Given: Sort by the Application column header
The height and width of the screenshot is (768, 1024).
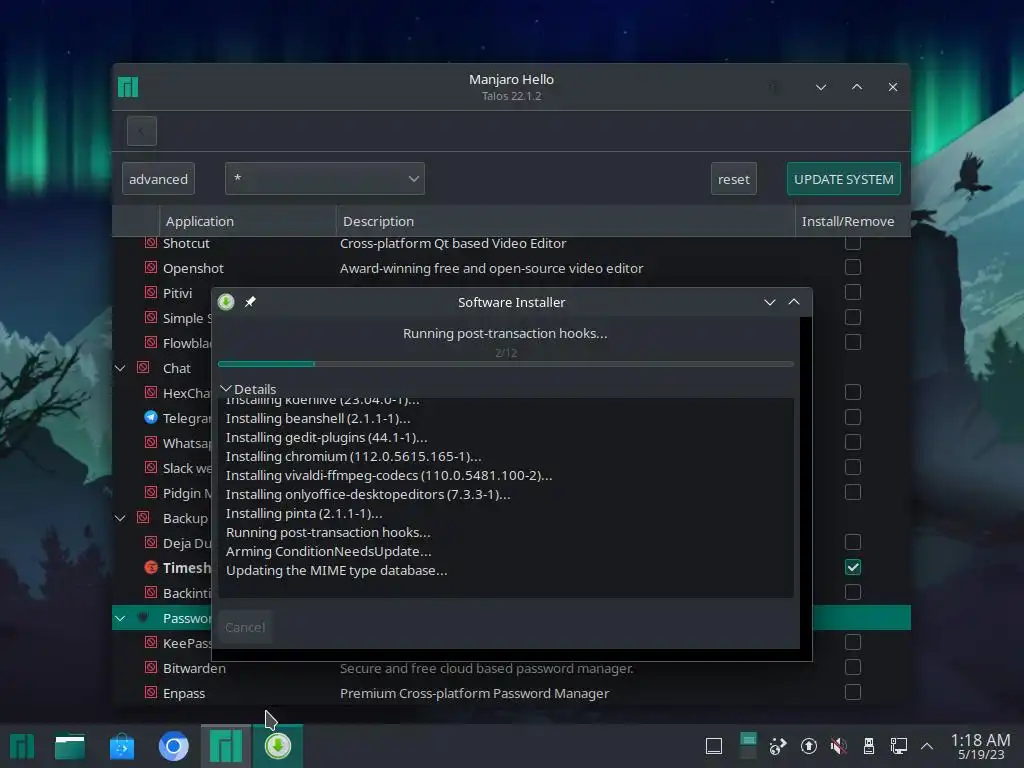Looking at the screenshot, I should pyautogui.click(x=248, y=221).
